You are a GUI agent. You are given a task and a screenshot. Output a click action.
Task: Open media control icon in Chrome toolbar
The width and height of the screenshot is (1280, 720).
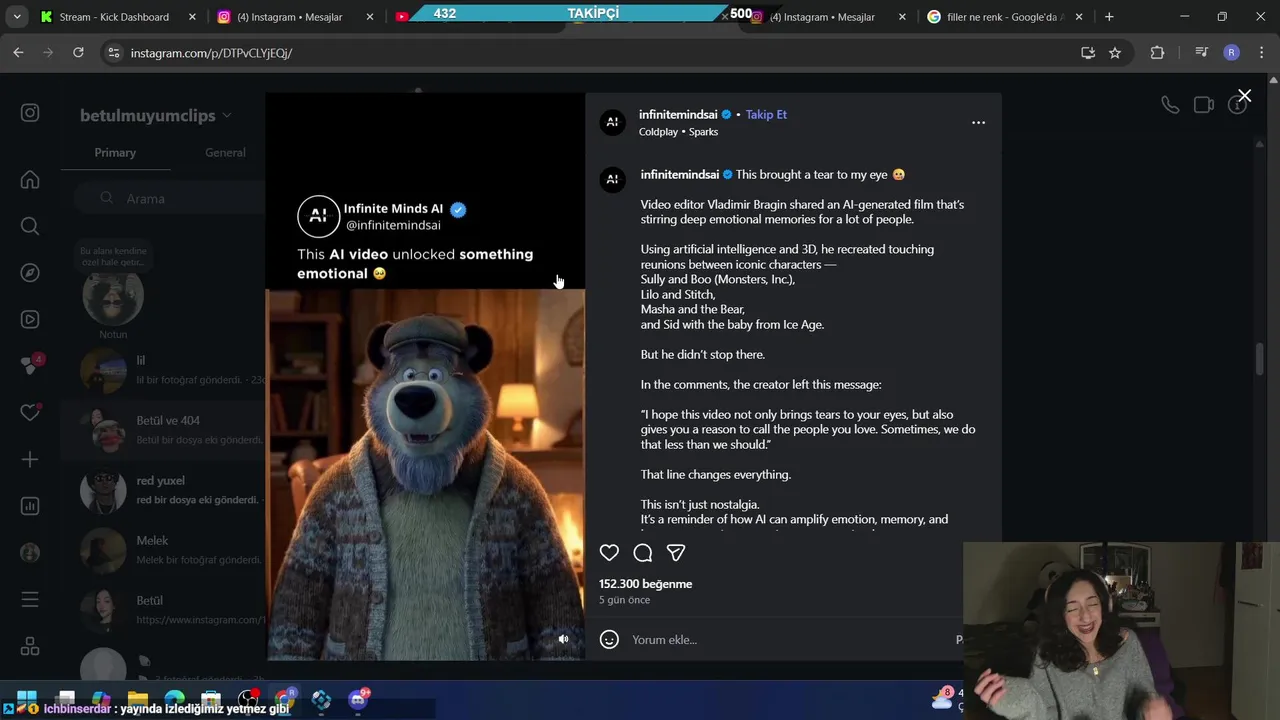(1201, 53)
